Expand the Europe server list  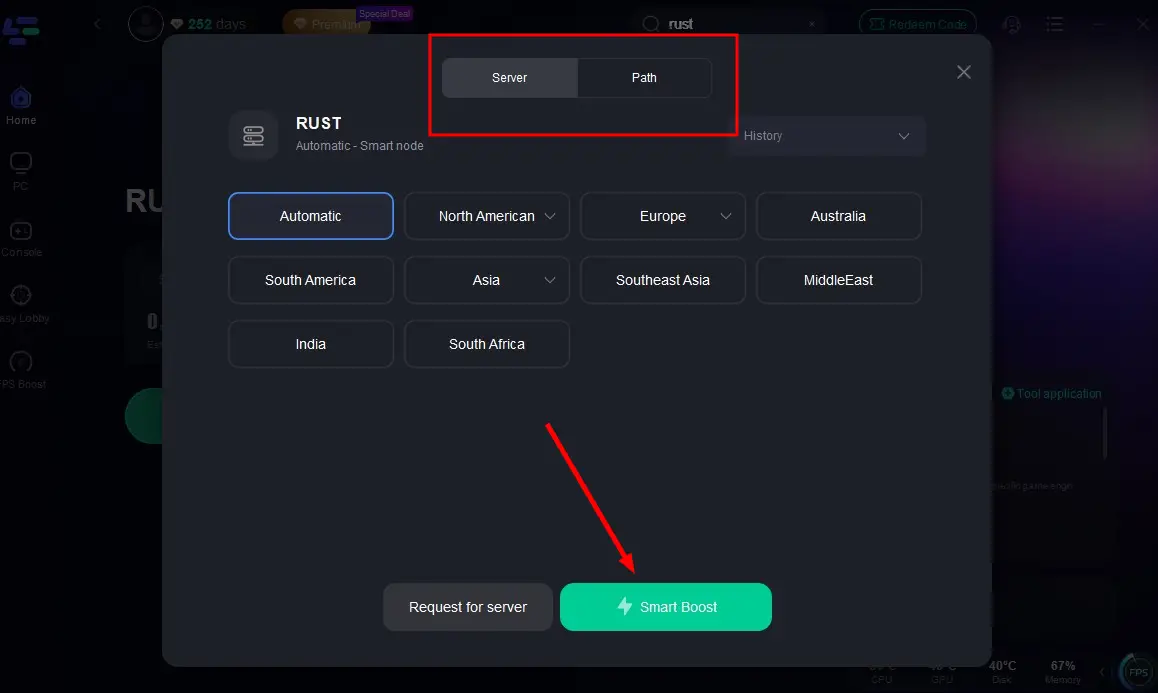coord(662,216)
